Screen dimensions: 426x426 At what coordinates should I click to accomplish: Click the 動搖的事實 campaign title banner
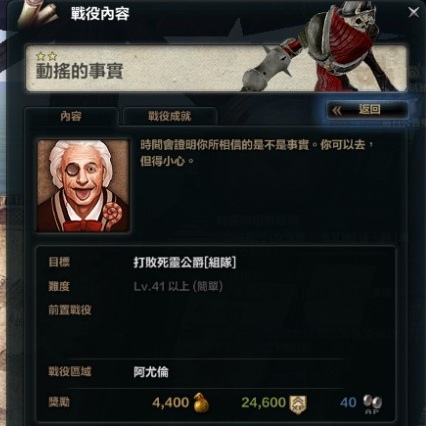coord(217,68)
